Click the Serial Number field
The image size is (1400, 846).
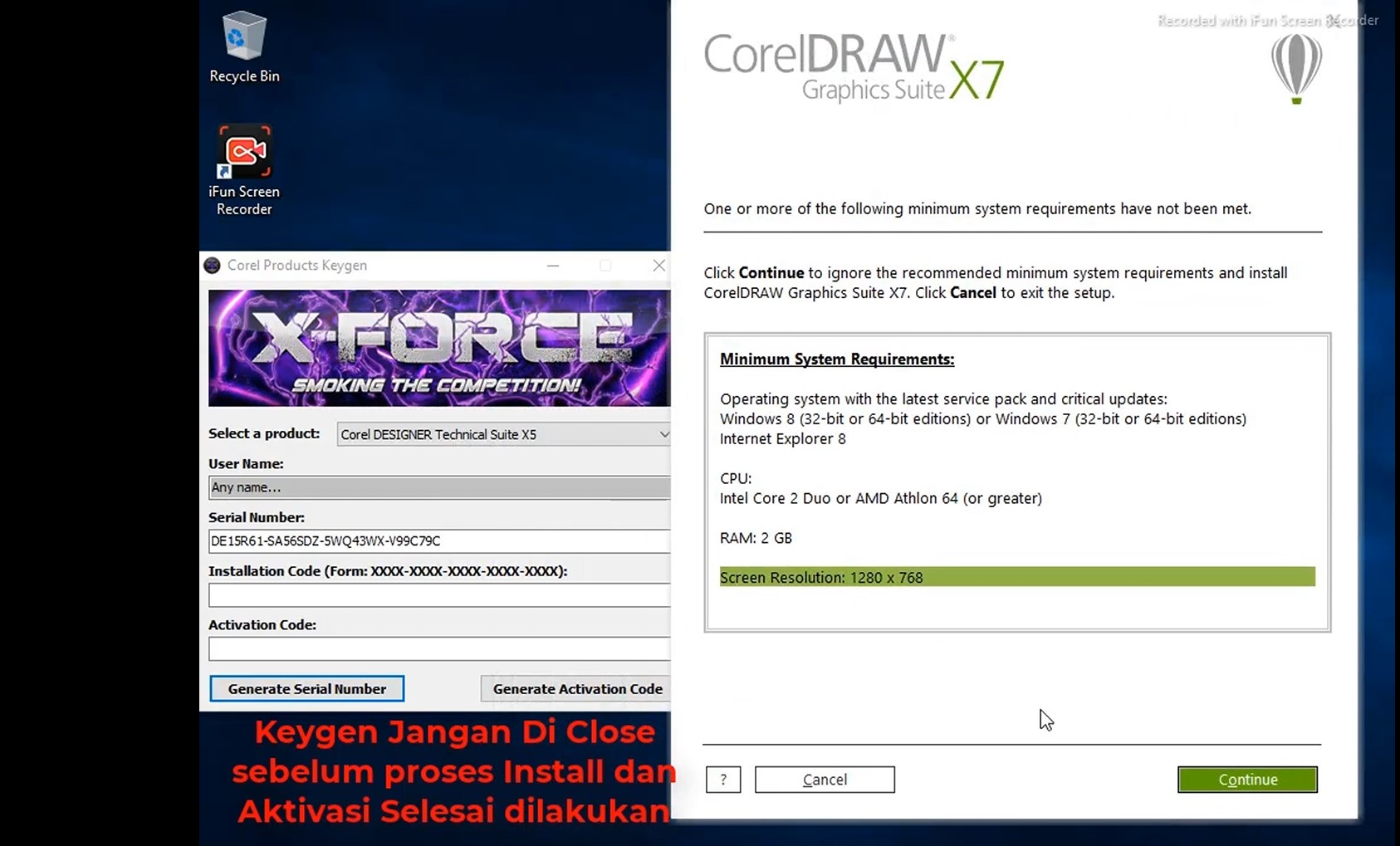point(439,541)
